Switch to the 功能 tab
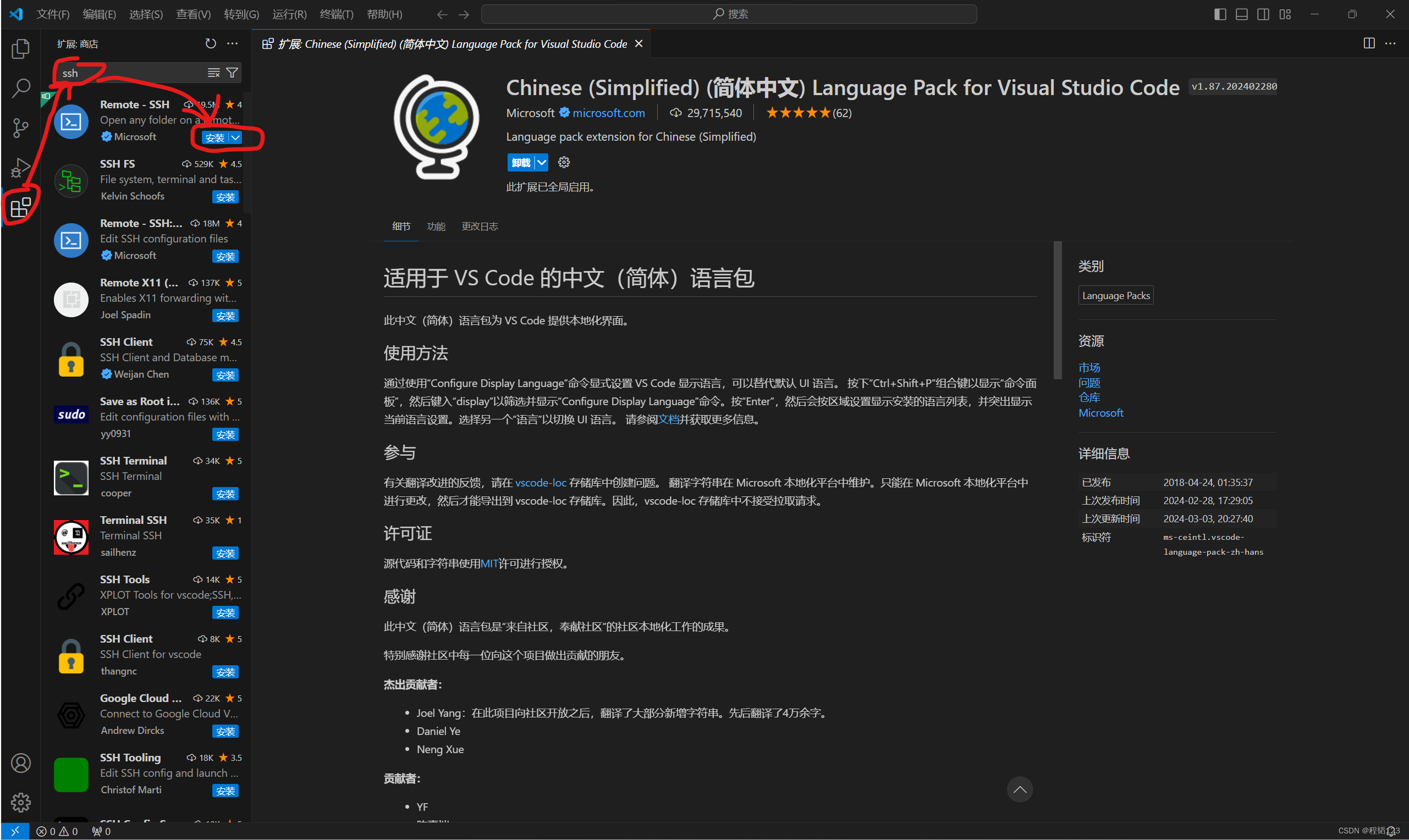 (436, 226)
